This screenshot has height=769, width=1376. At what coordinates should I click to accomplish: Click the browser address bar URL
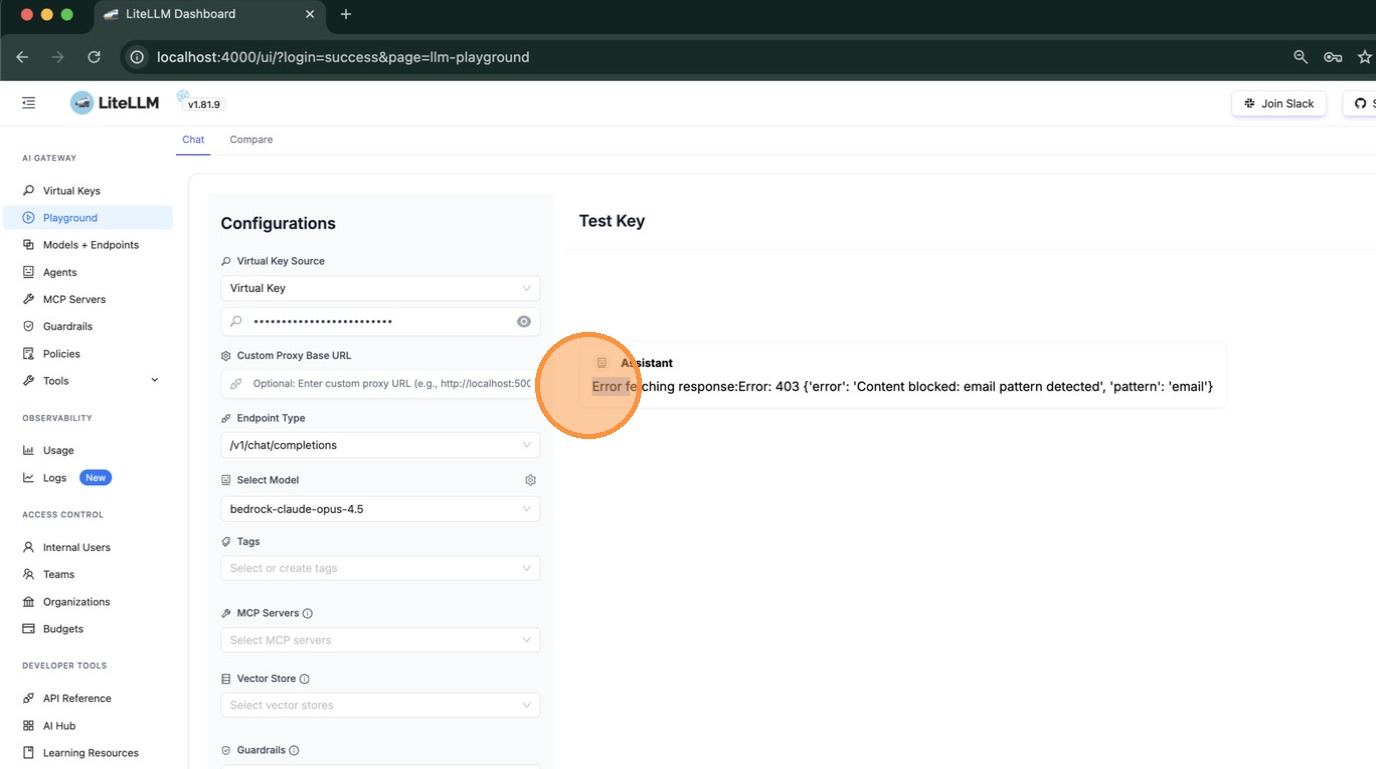[x=343, y=57]
